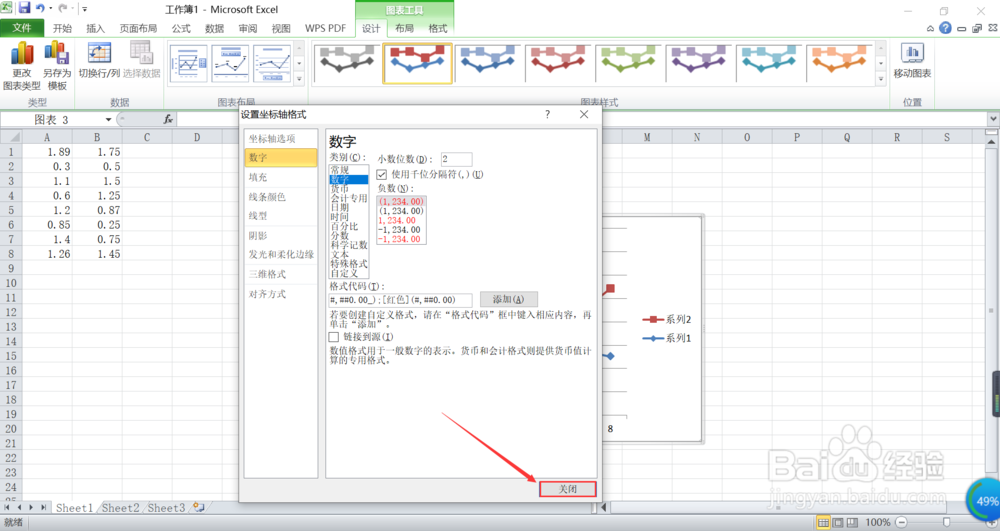
Task: Switch to the Home (开始) tab
Action: pos(62,28)
